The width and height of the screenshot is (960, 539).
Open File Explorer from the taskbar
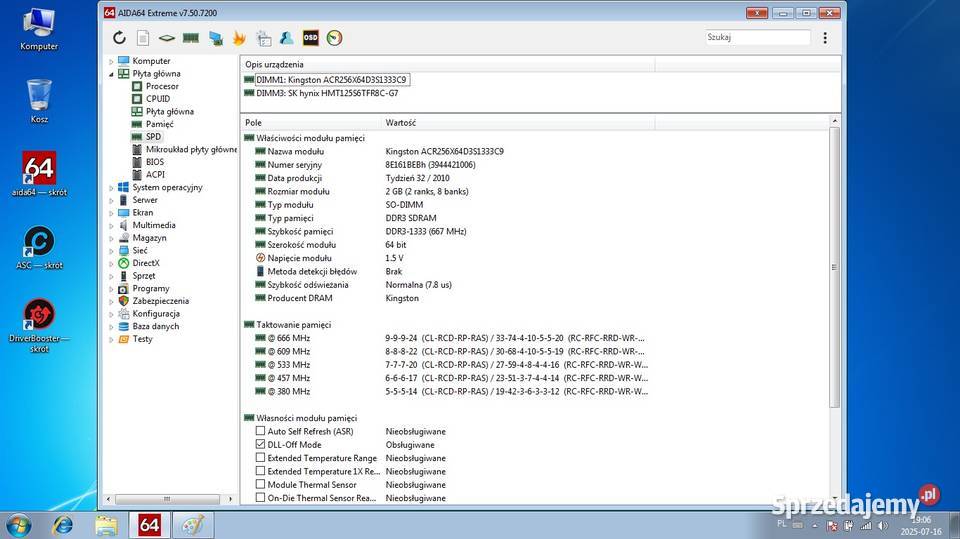107,525
